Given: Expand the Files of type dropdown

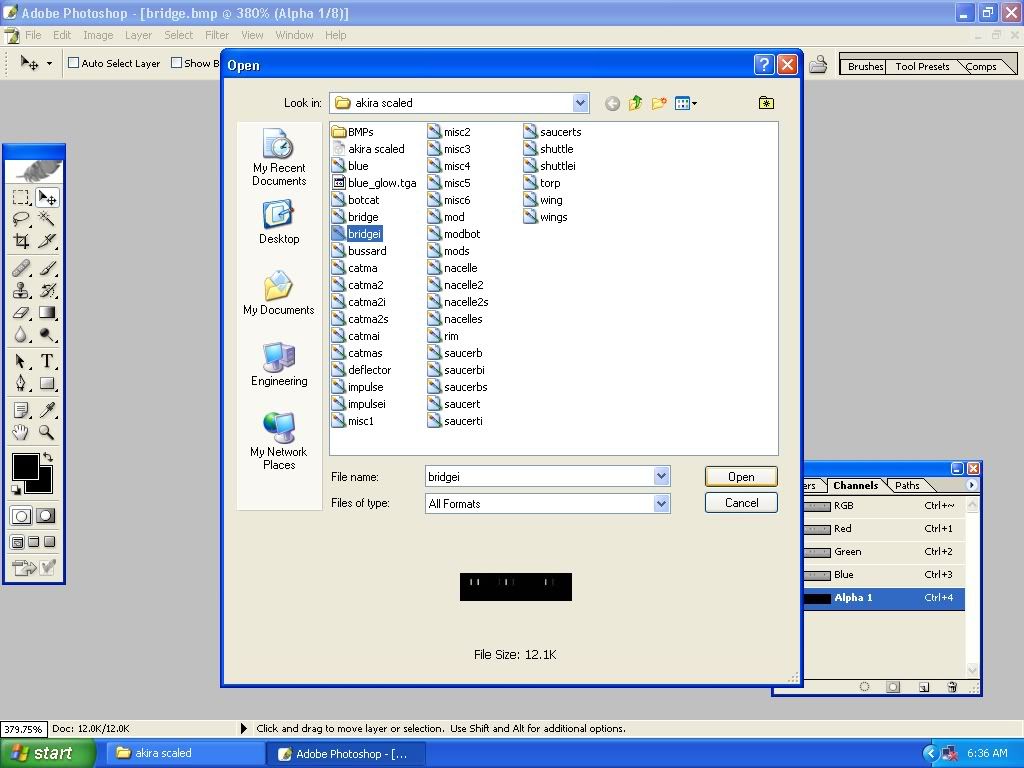Looking at the screenshot, I should point(661,504).
